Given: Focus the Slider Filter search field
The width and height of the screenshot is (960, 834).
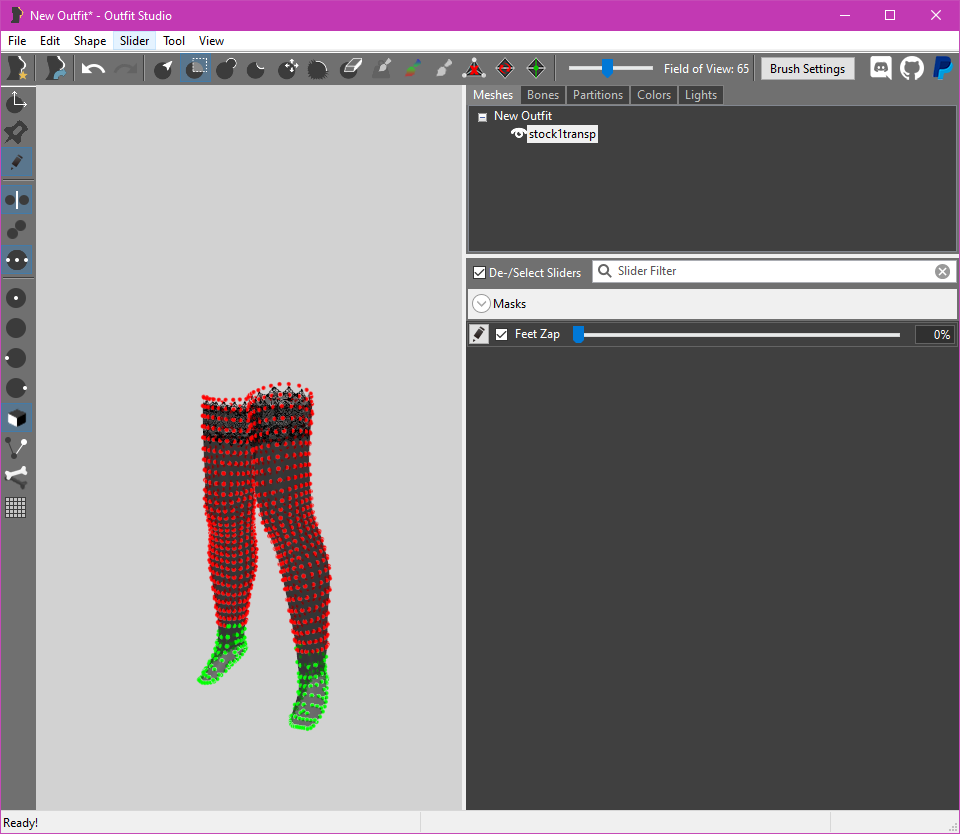Looking at the screenshot, I should point(773,271).
